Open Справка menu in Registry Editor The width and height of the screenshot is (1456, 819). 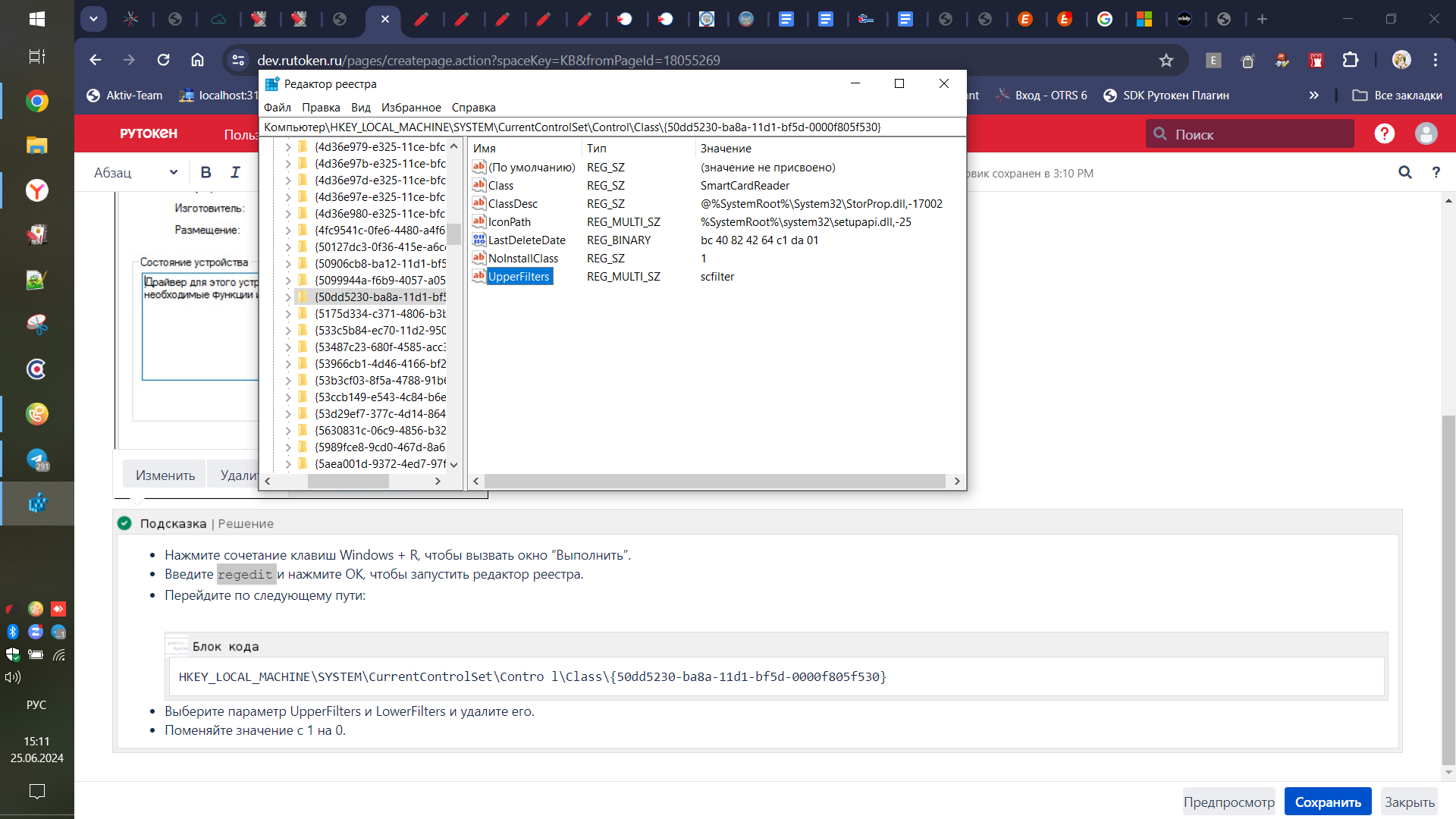click(x=473, y=107)
